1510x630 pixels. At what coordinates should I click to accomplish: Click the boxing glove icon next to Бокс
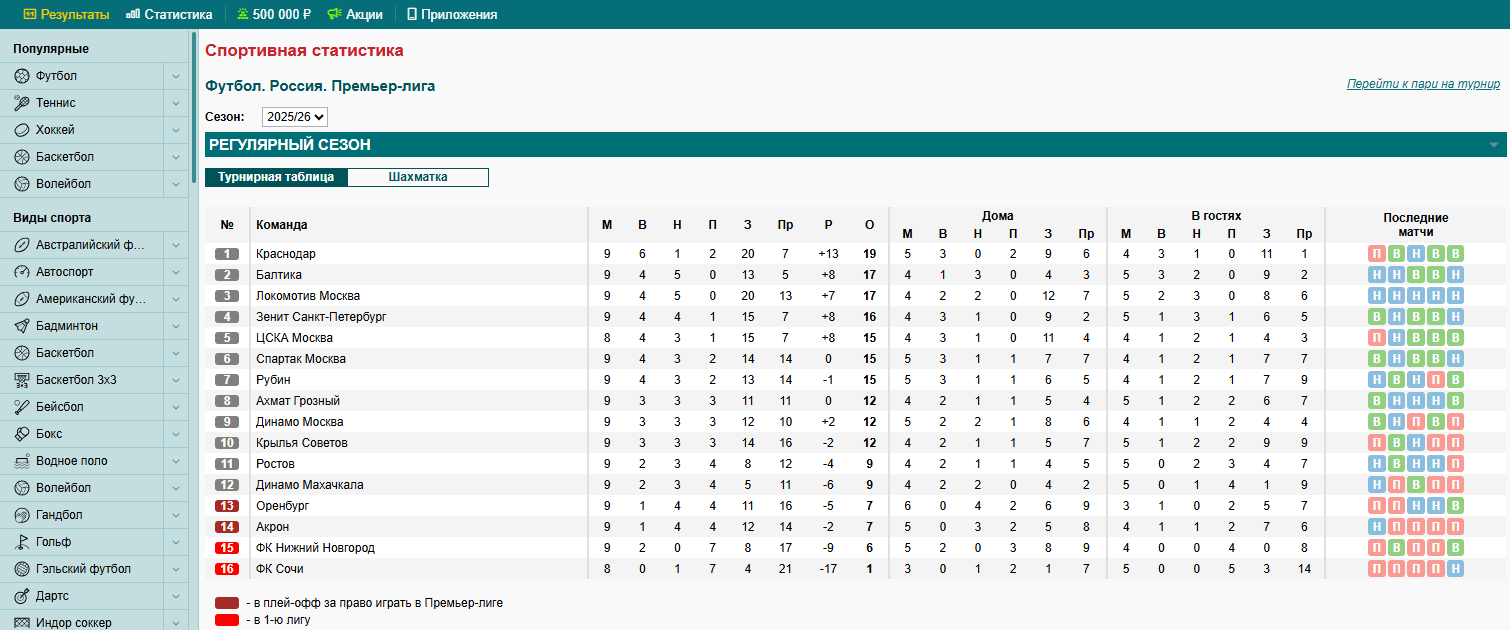point(22,434)
